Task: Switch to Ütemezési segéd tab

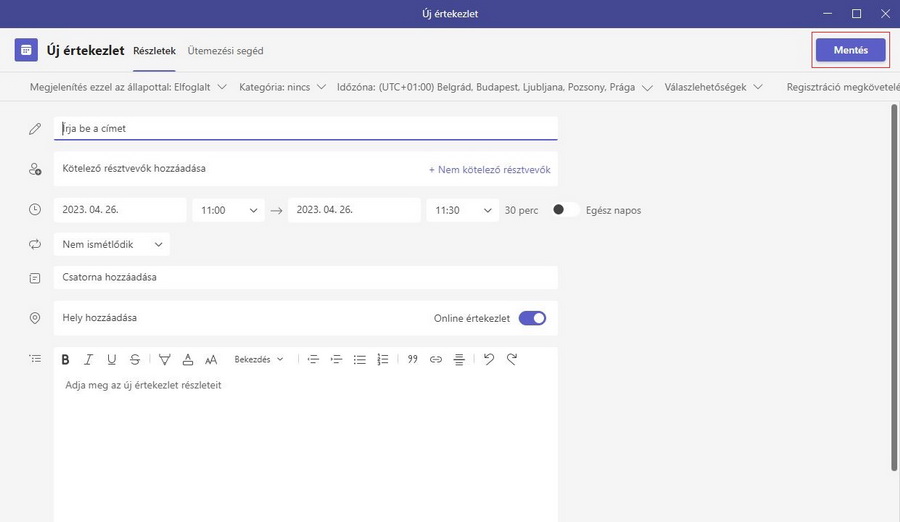Action: [x=226, y=51]
